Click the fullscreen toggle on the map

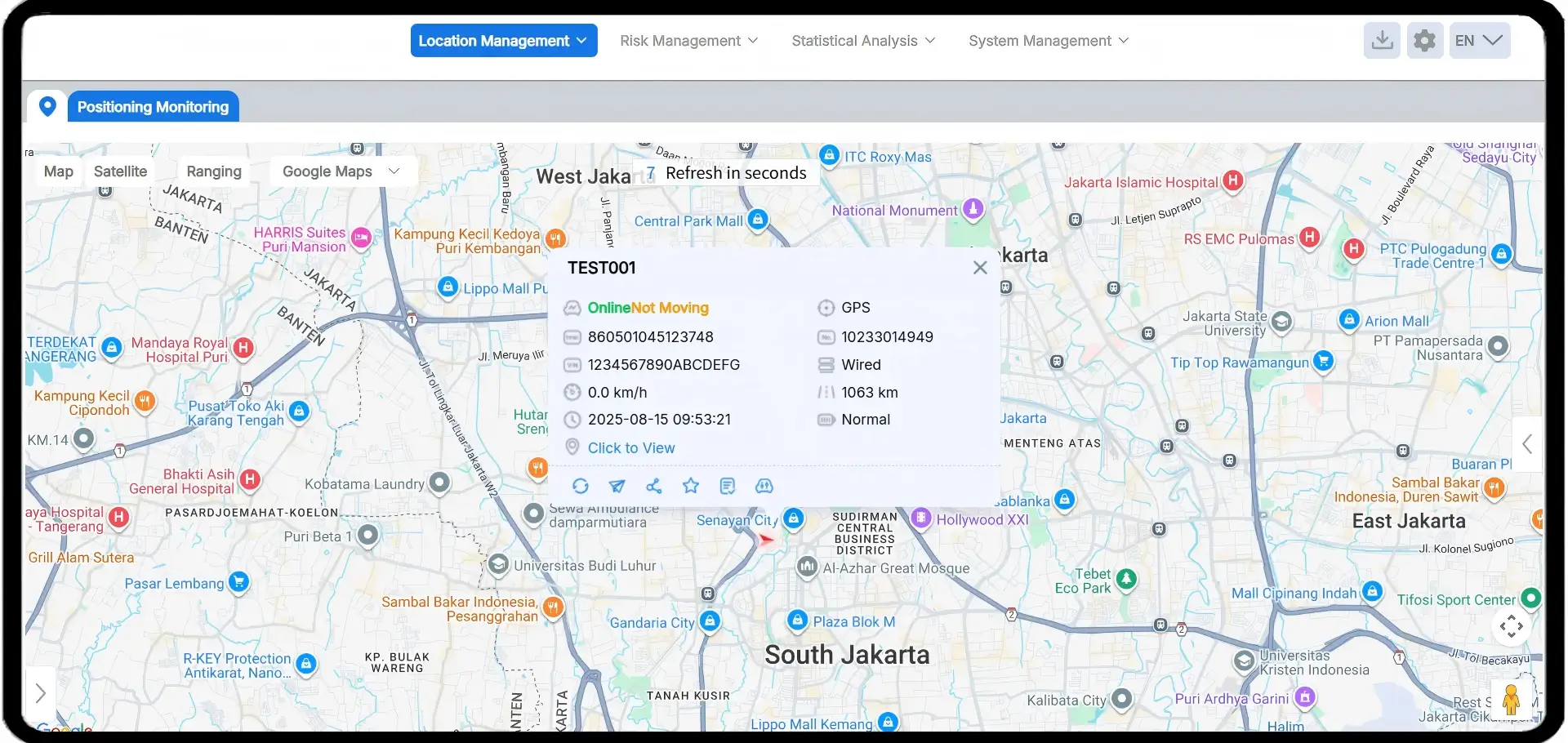click(x=1511, y=626)
